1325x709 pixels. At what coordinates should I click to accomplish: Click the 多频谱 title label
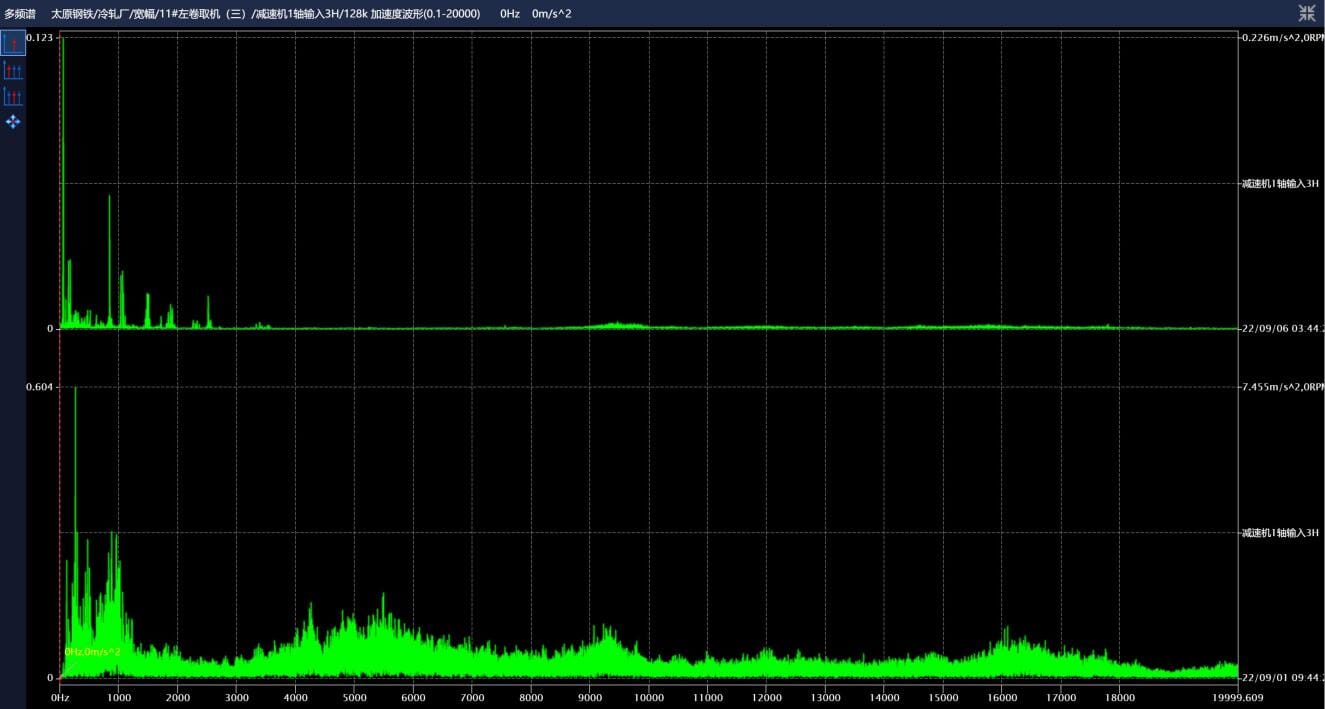click(21, 14)
